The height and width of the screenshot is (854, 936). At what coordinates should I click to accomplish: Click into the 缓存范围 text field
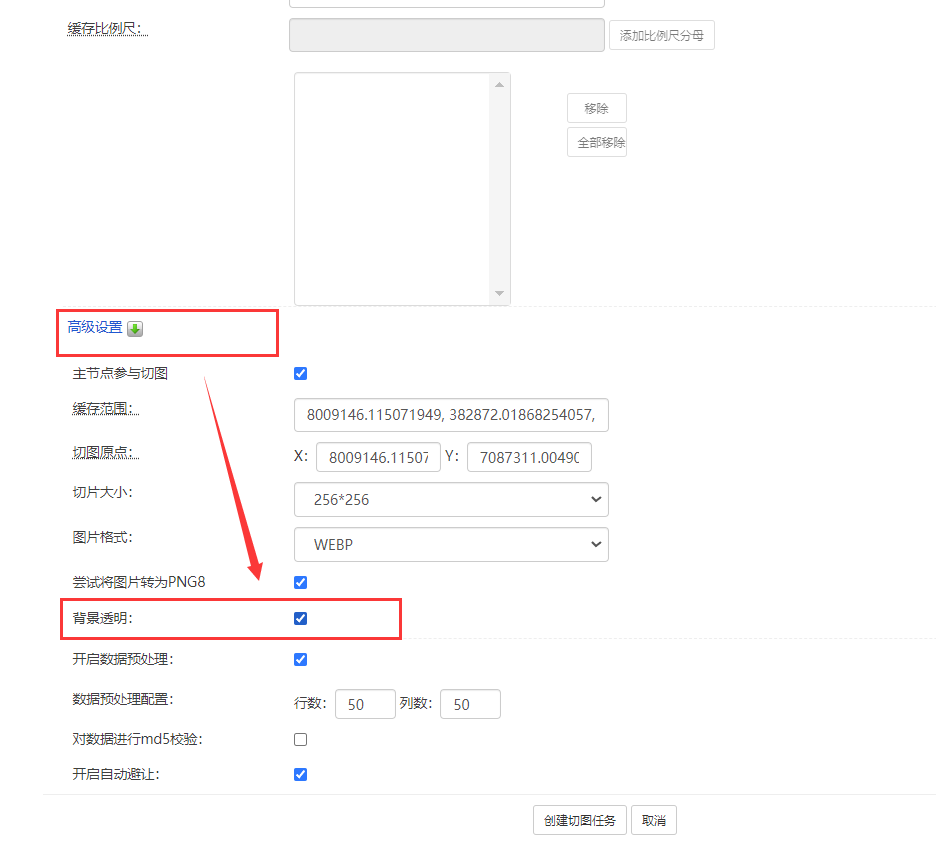click(x=451, y=415)
